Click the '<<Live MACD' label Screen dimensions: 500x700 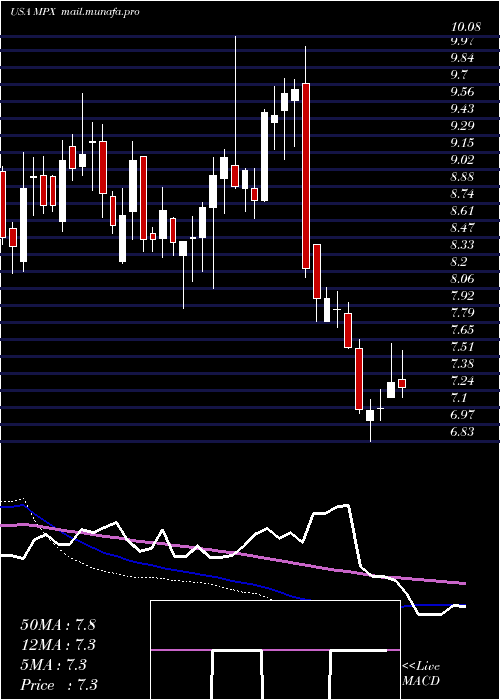[x=421, y=674]
